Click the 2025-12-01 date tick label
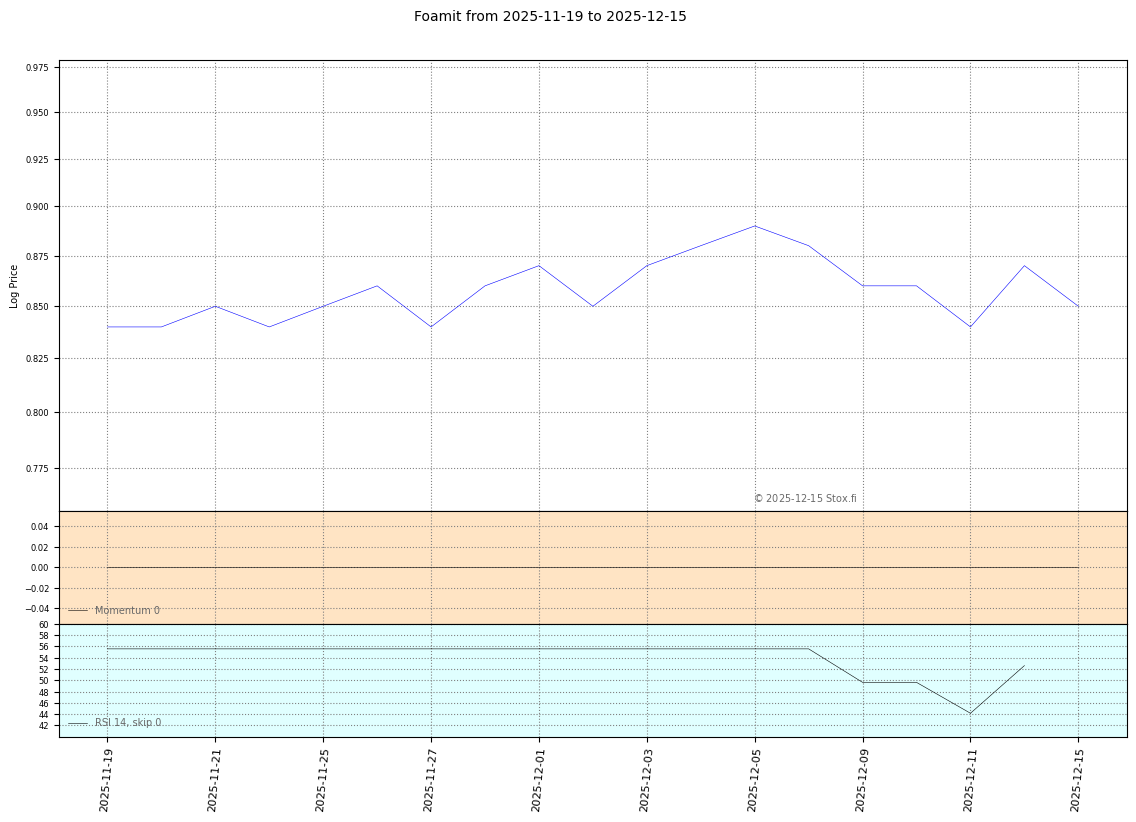Screen dimensions: 1136x822 pos(537,779)
